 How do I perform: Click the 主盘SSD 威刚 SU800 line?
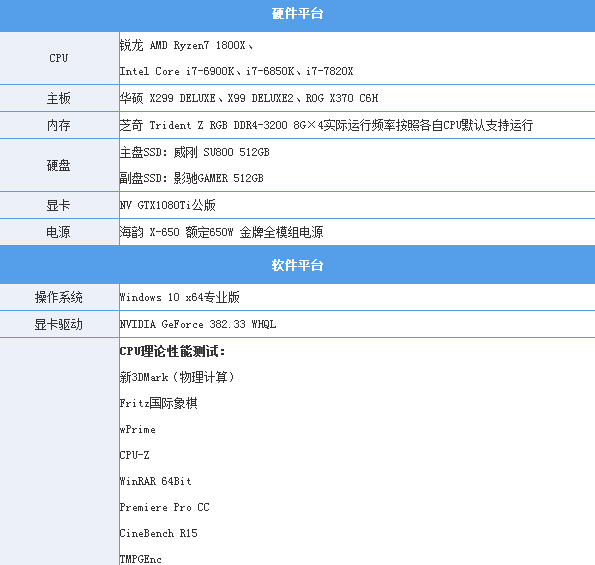point(194,152)
